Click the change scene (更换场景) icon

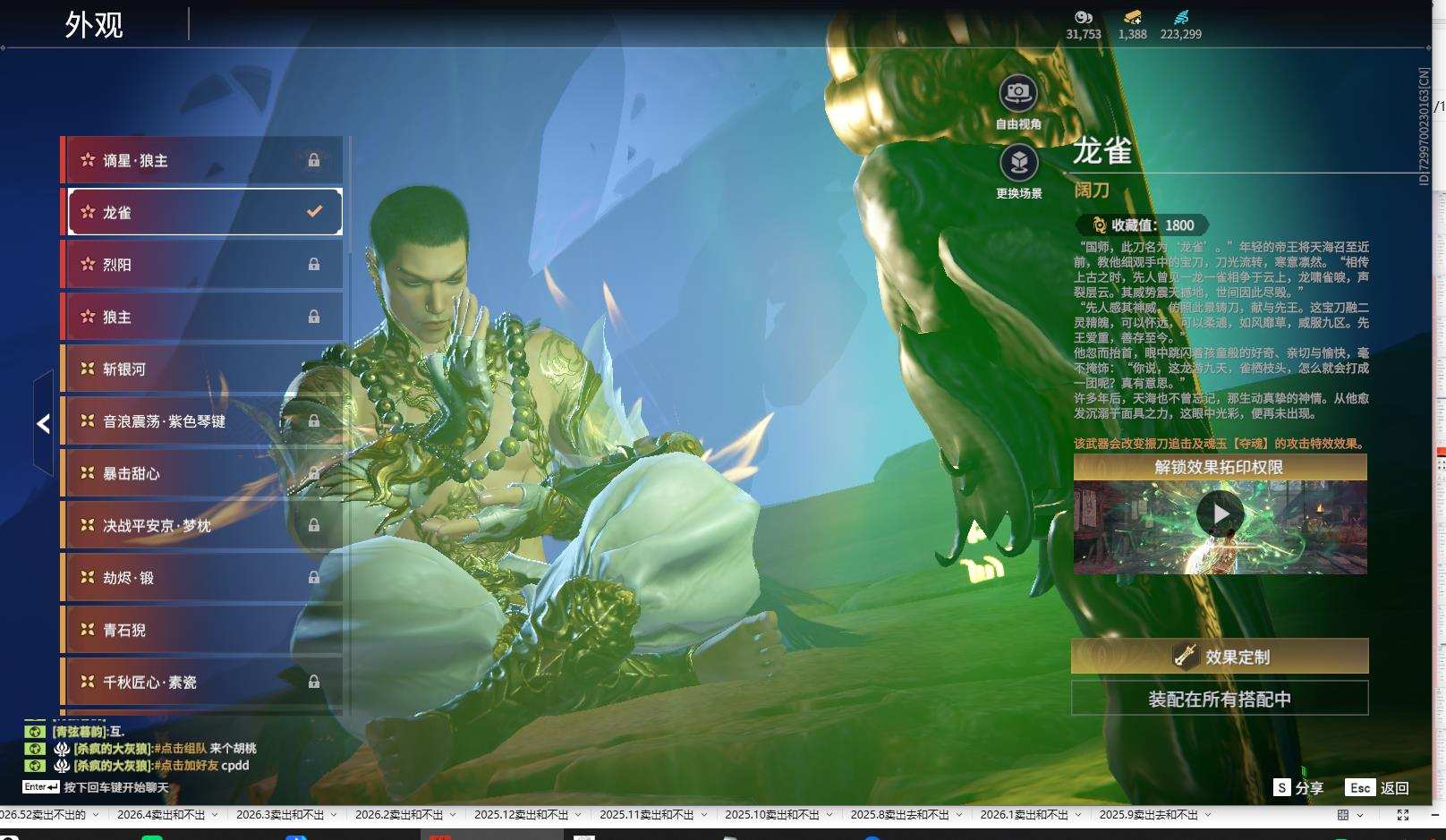click(x=1018, y=163)
